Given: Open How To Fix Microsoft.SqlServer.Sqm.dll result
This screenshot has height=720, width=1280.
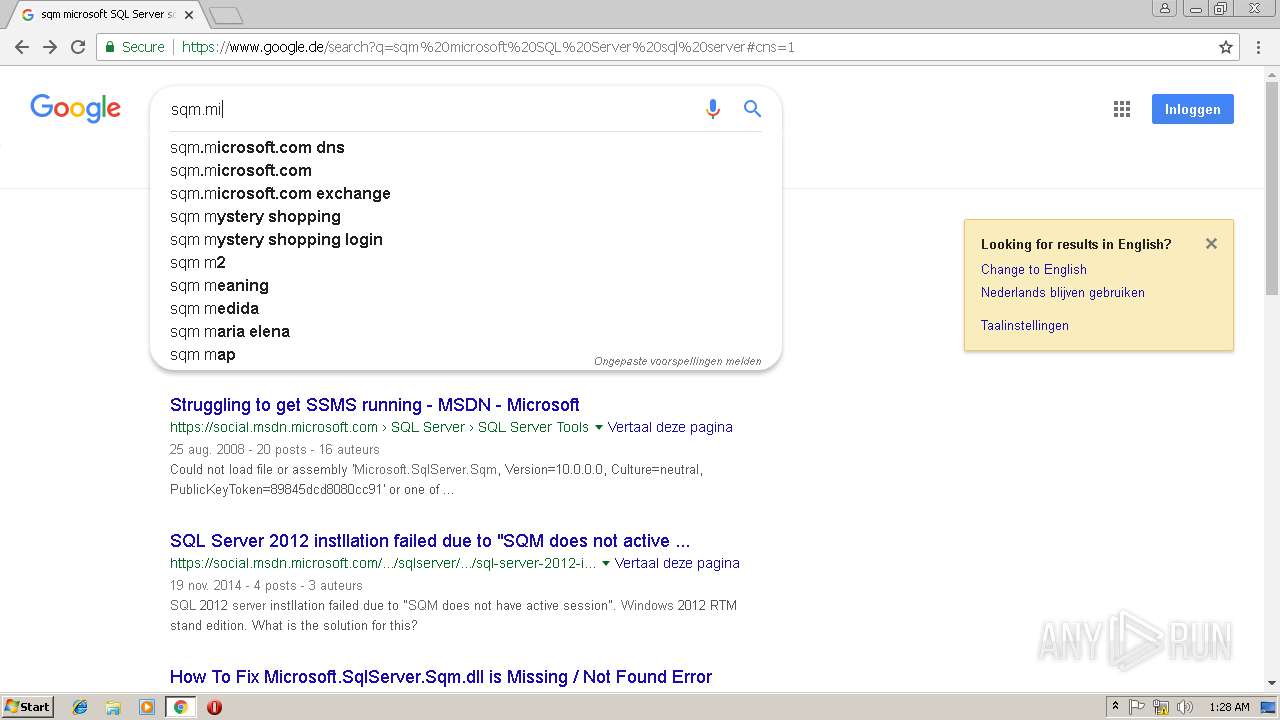Looking at the screenshot, I should [x=441, y=677].
